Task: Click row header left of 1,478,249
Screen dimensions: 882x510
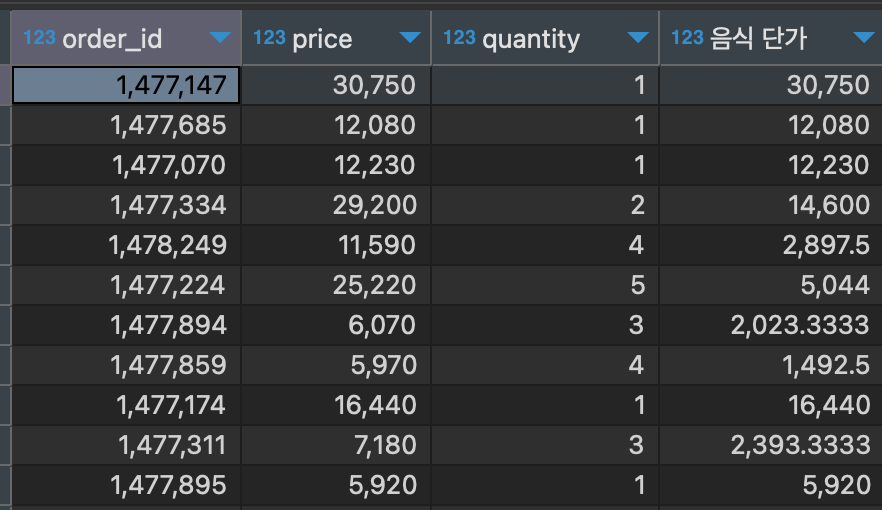Action: (x=5, y=245)
